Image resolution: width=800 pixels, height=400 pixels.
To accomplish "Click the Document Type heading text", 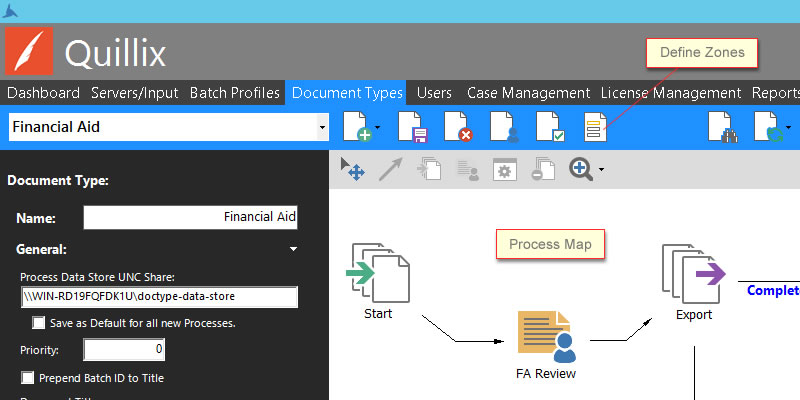I will [x=58, y=181].
